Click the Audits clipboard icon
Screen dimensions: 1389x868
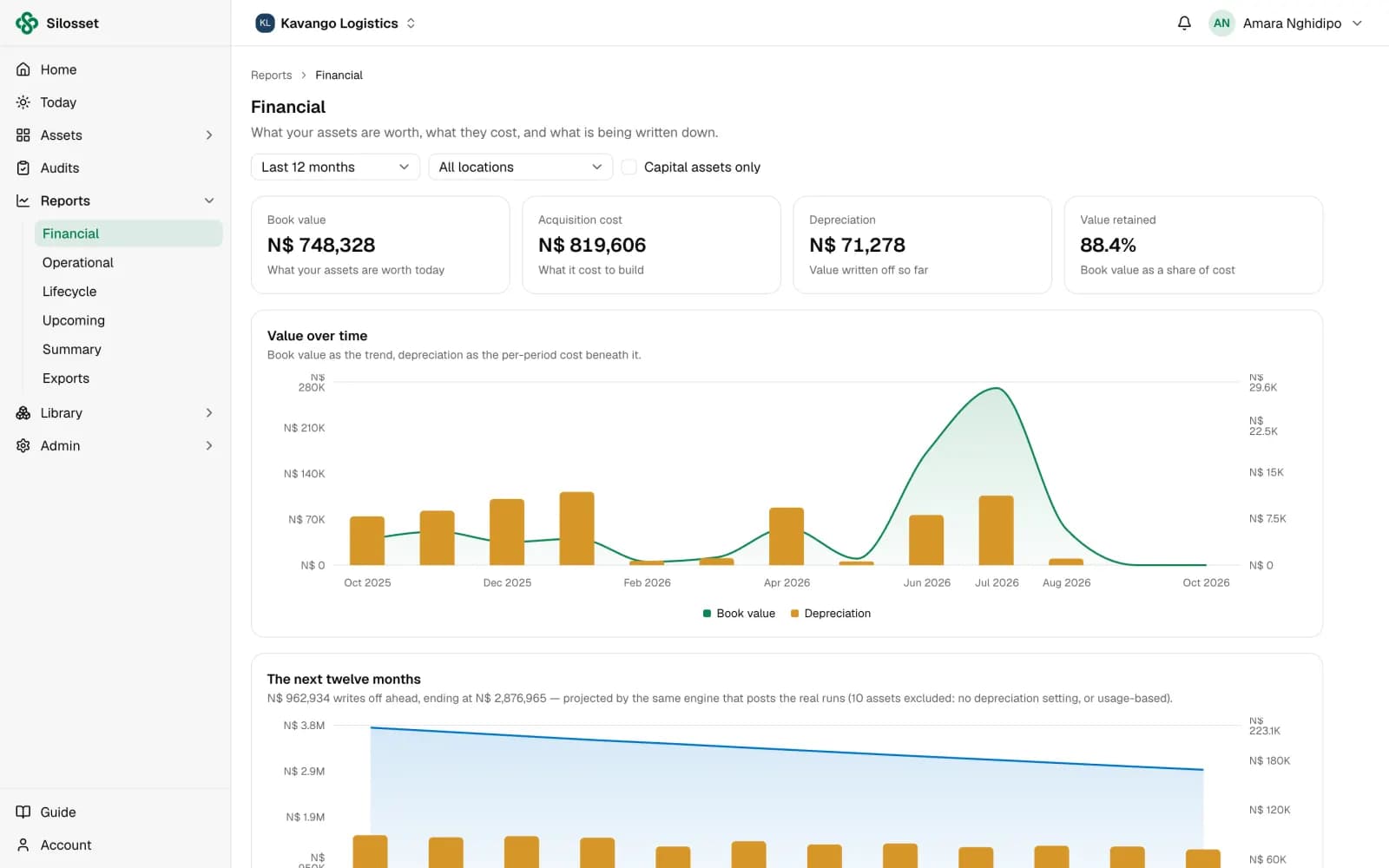click(23, 168)
